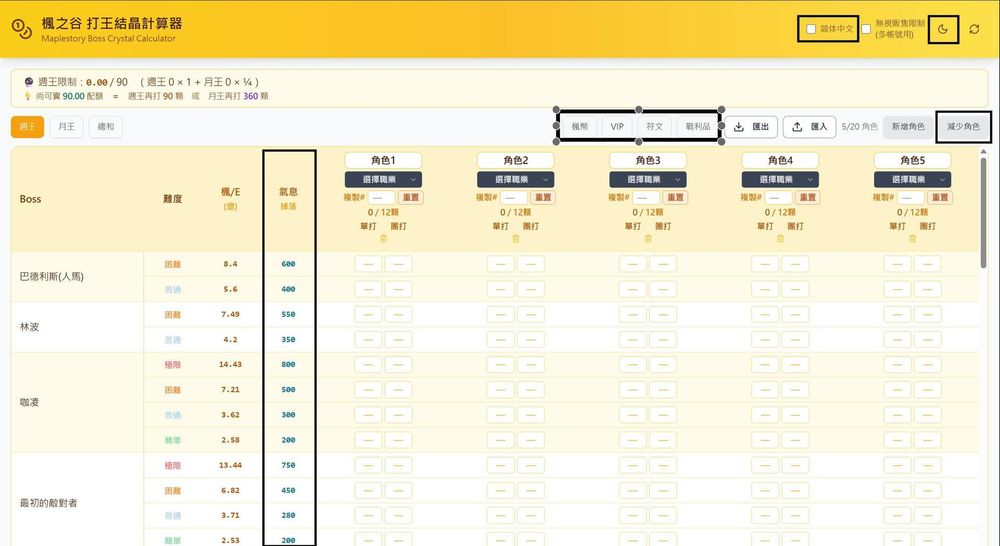Click the 複製# field under 角色3
The width and height of the screenshot is (1000, 546).
(645, 197)
